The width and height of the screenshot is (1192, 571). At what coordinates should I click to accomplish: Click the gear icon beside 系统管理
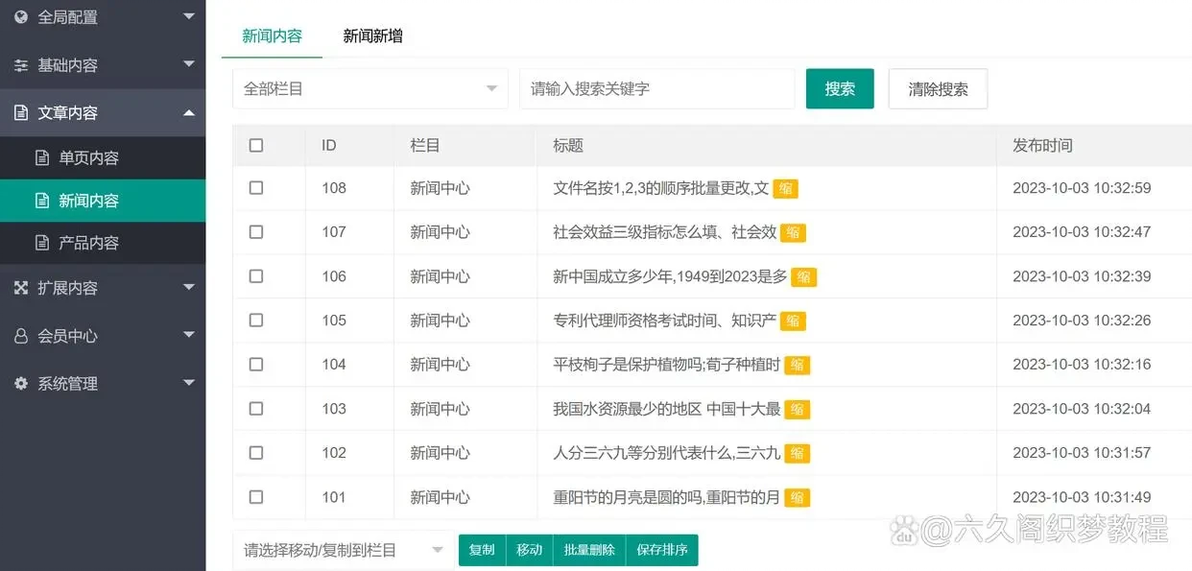point(21,384)
